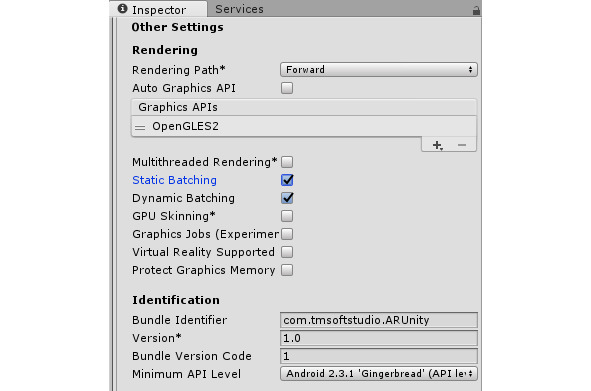Image resolution: width=591 pixels, height=391 pixels.
Task: Add a graphics API with the plus button
Action: (x=437, y=145)
